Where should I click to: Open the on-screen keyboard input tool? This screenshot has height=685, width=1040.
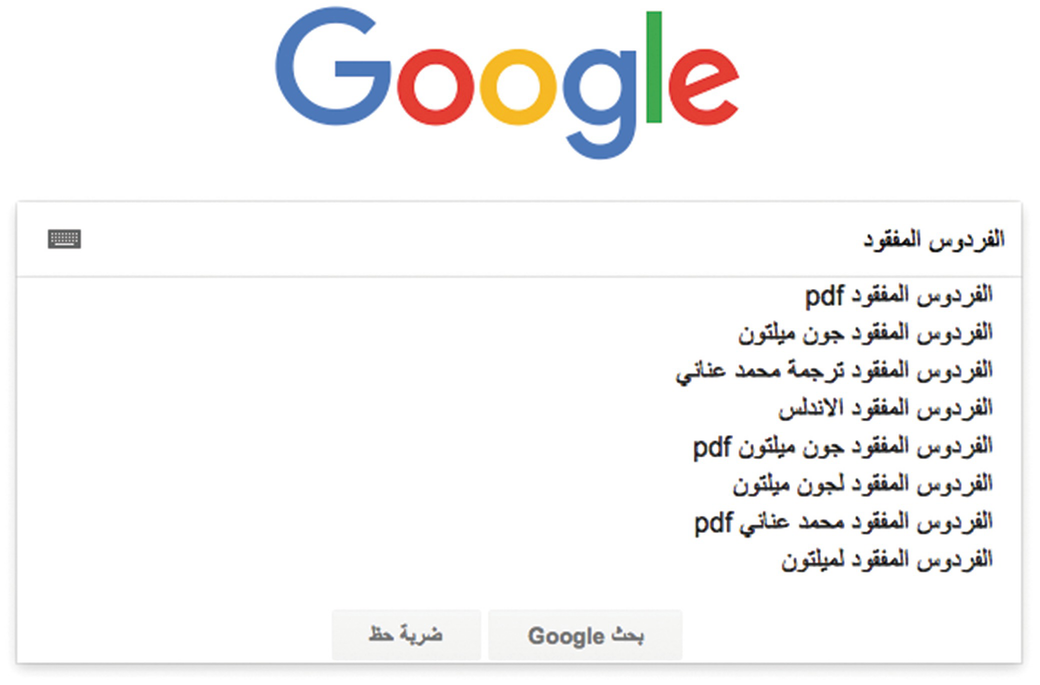64,239
